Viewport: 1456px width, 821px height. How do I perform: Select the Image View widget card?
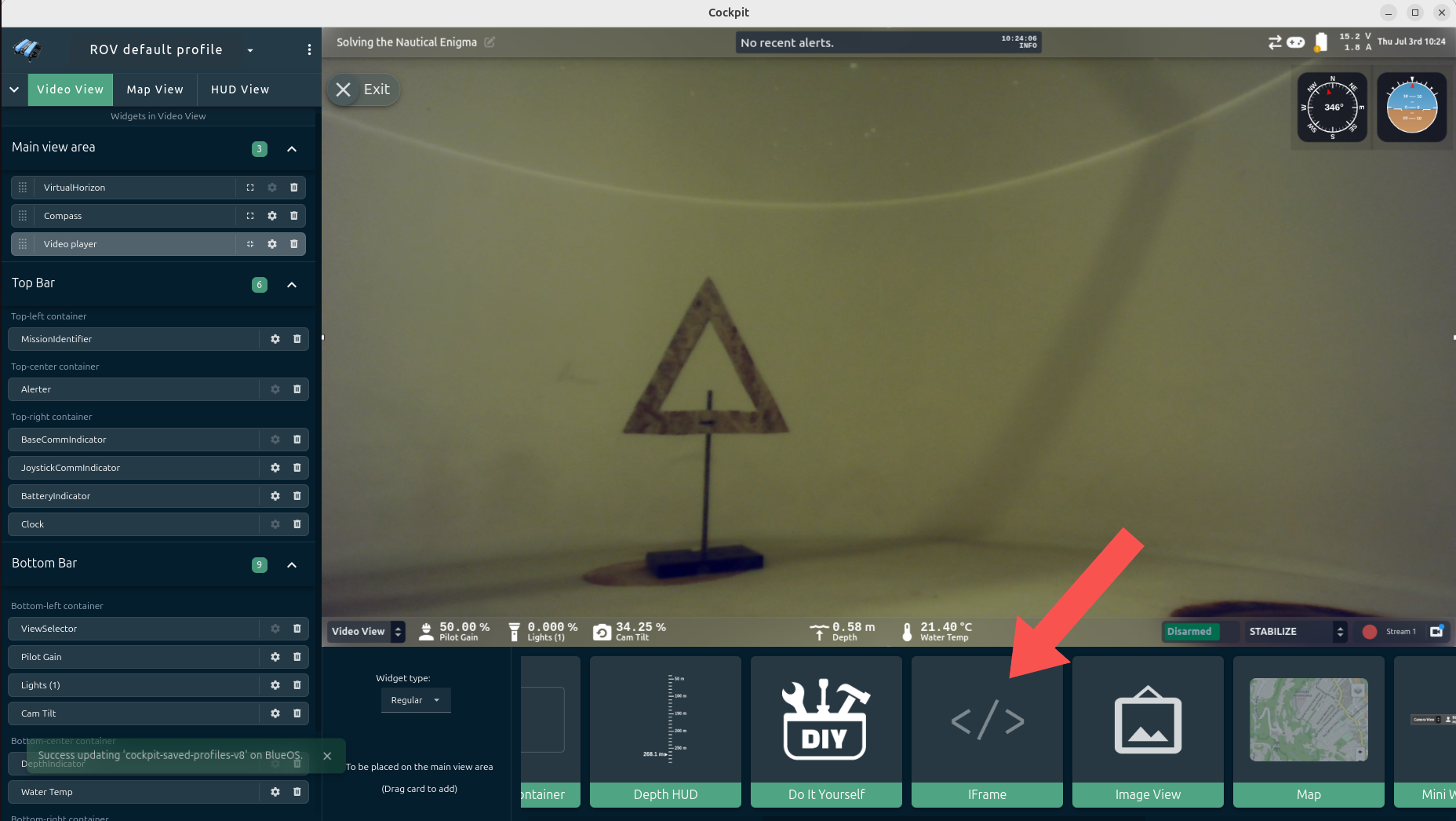1148,732
